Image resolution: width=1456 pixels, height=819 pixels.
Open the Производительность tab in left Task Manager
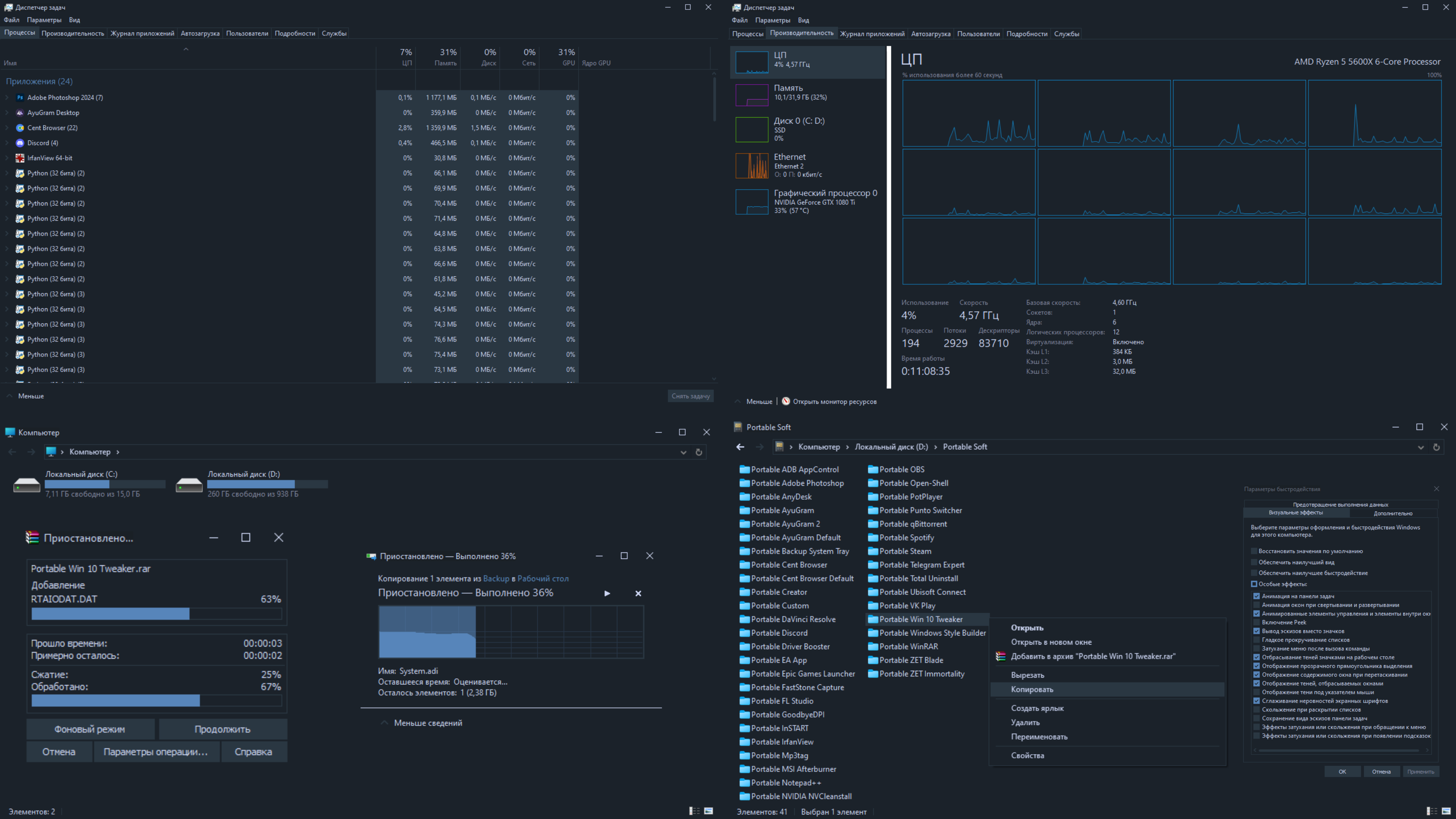pyautogui.click(x=72, y=33)
